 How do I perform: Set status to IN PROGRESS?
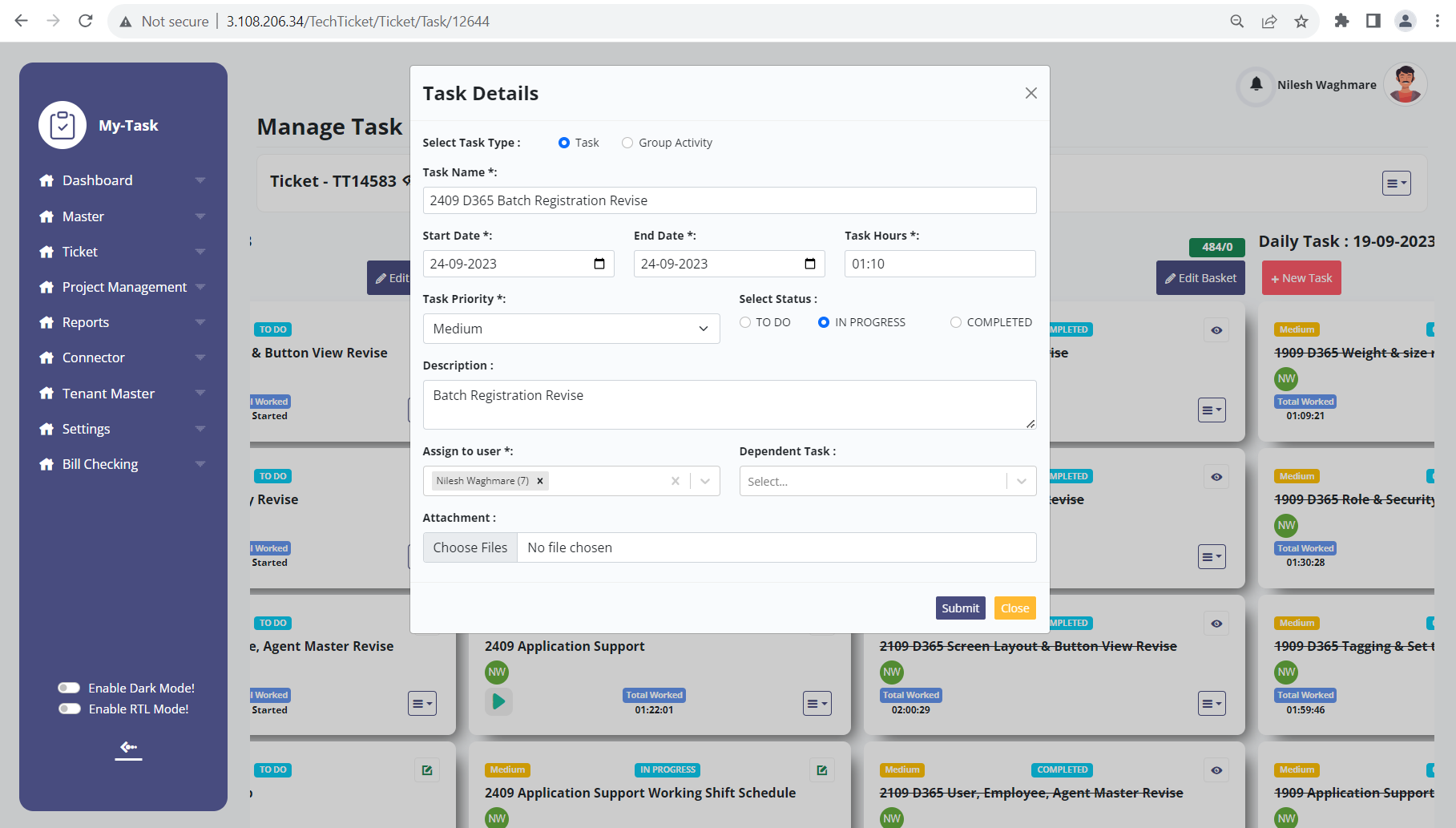[824, 322]
